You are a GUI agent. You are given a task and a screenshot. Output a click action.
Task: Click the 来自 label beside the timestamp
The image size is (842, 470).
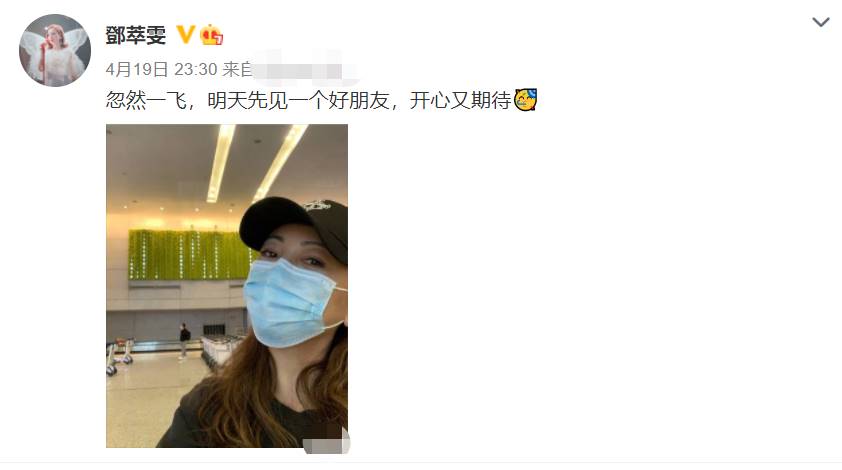237,69
